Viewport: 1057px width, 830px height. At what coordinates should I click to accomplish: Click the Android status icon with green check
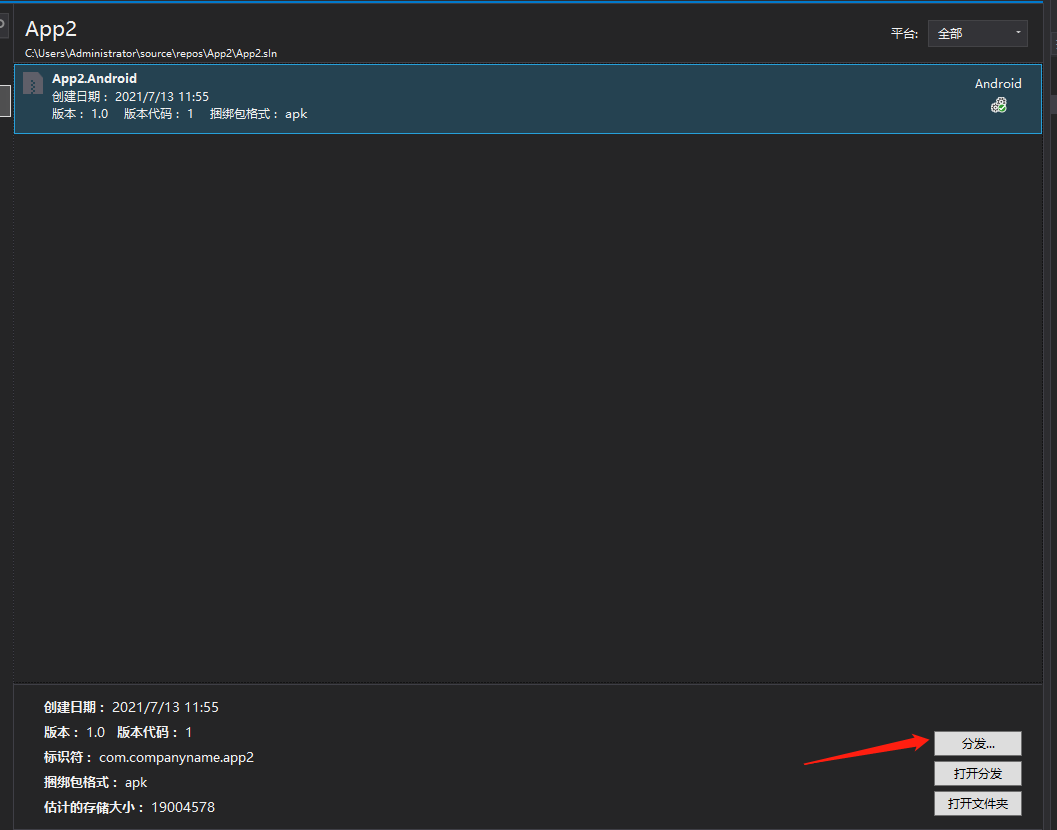click(x=998, y=105)
